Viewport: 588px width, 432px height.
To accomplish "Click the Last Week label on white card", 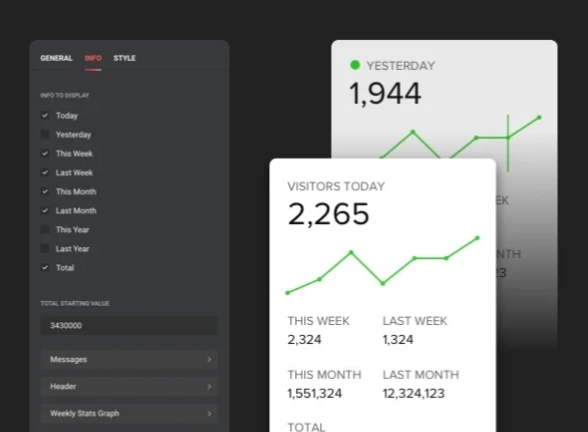I will (x=415, y=321).
